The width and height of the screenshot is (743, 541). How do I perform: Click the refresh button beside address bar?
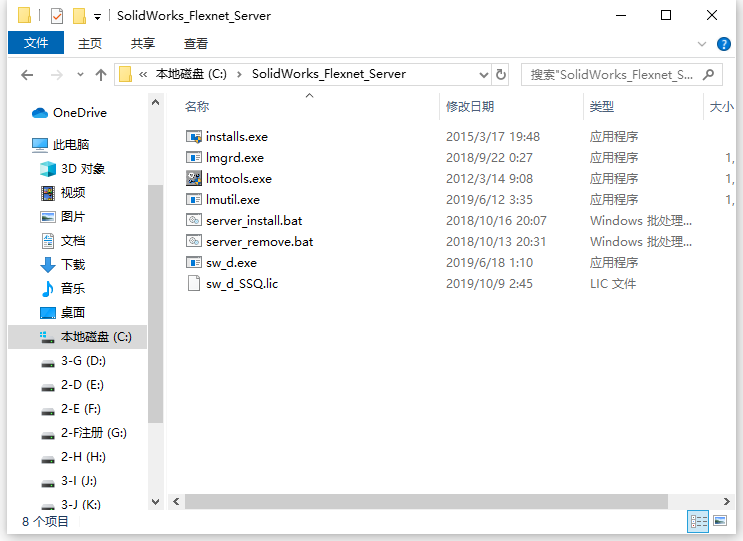500,74
